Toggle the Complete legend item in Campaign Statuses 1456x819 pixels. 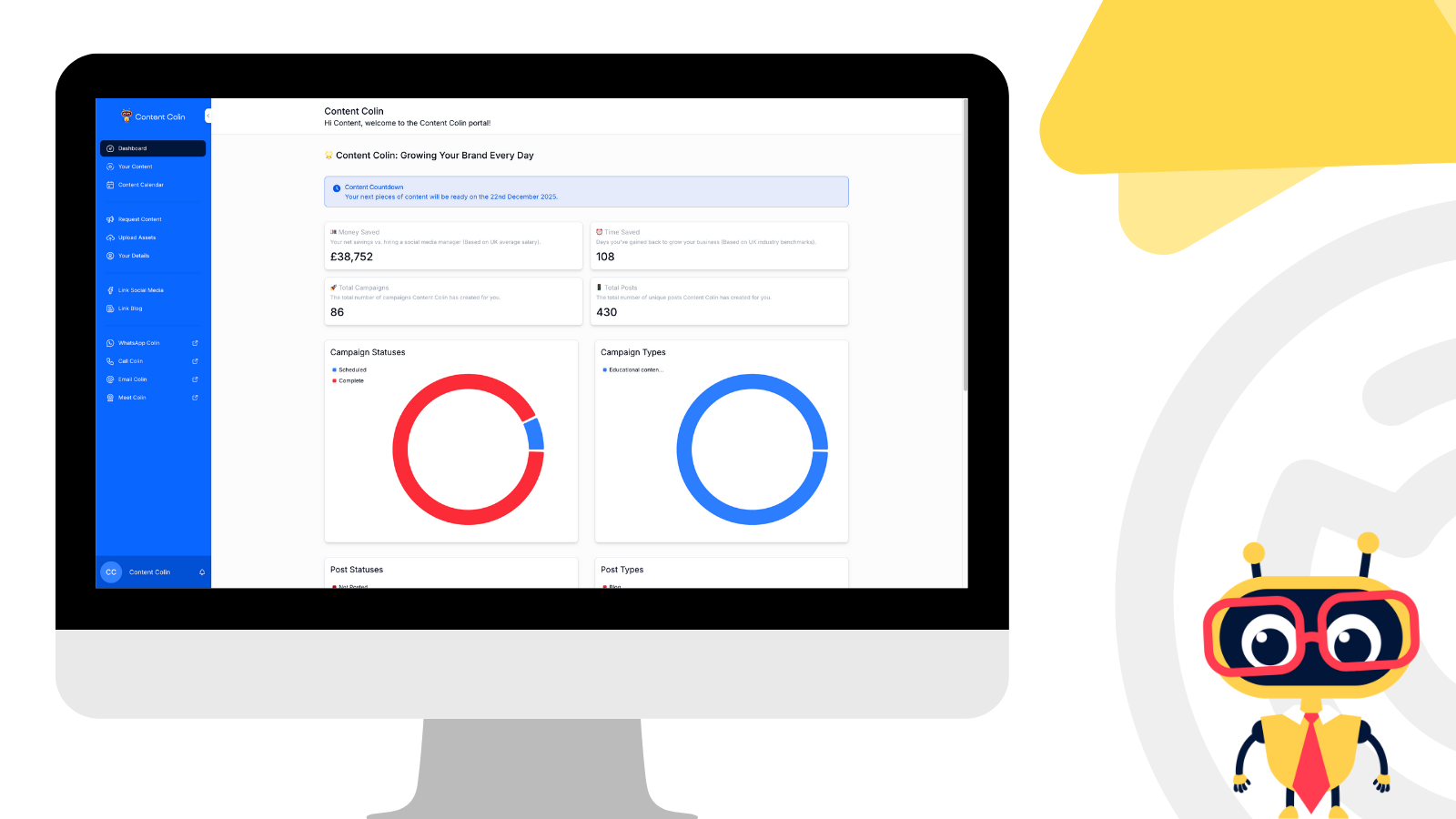coord(348,380)
